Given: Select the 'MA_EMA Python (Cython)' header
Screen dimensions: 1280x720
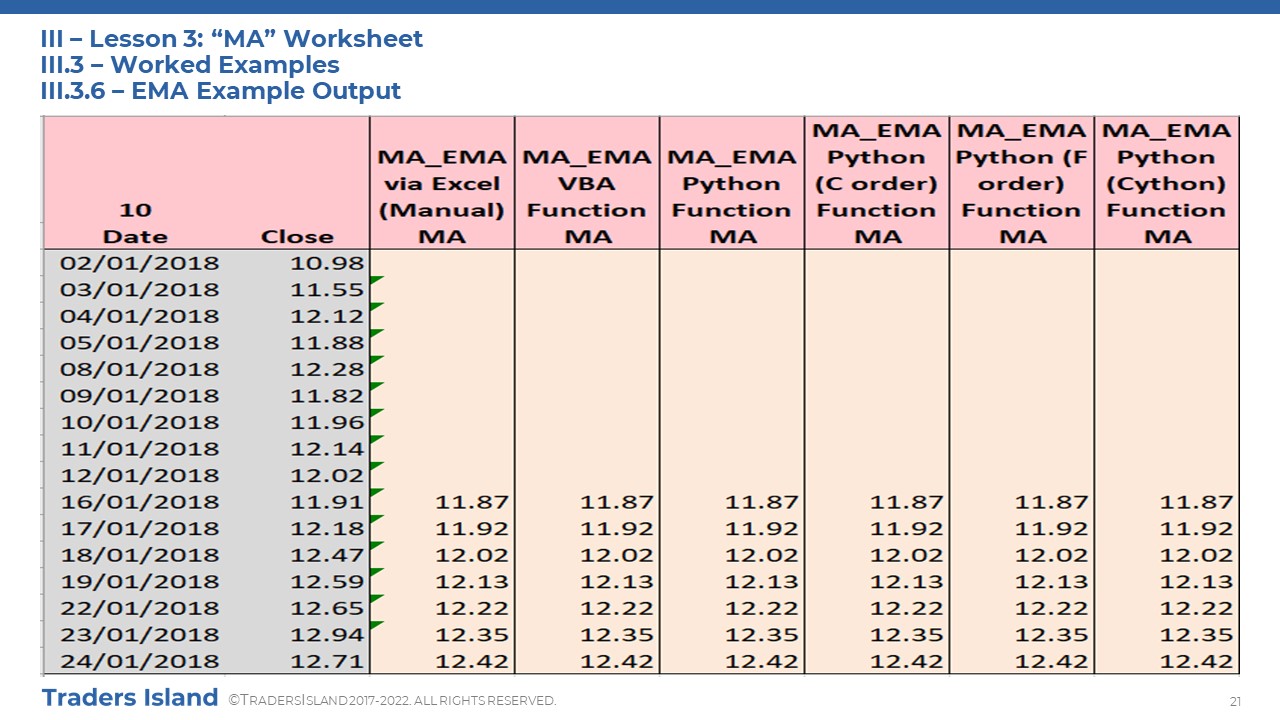Looking at the screenshot, I should [1166, 184].
